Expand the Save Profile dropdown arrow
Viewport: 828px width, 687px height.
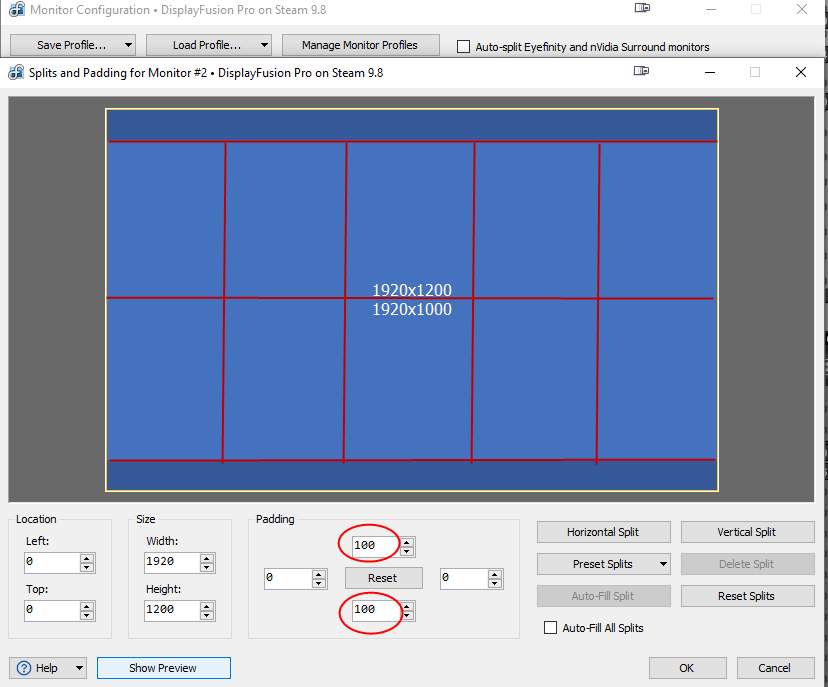pyautogui.click(x=127, y=45)
